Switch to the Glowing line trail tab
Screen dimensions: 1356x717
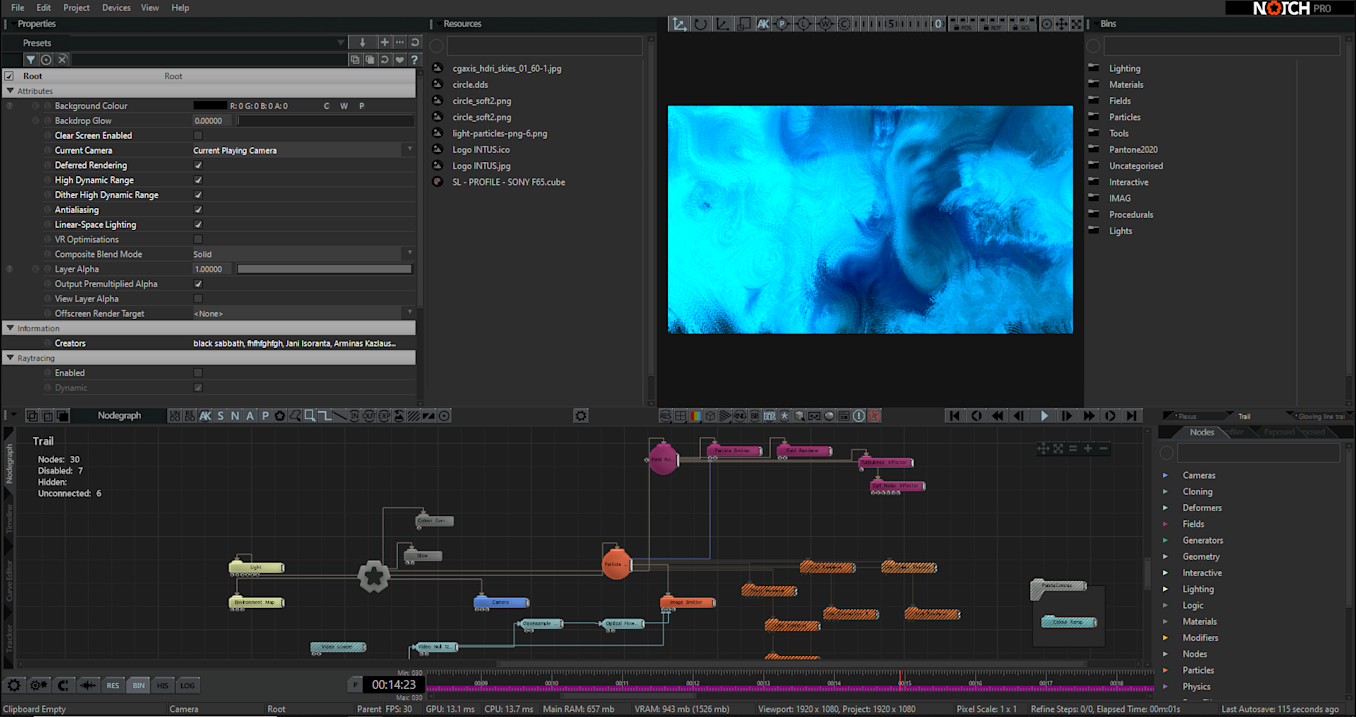[x=1320, y=416]
